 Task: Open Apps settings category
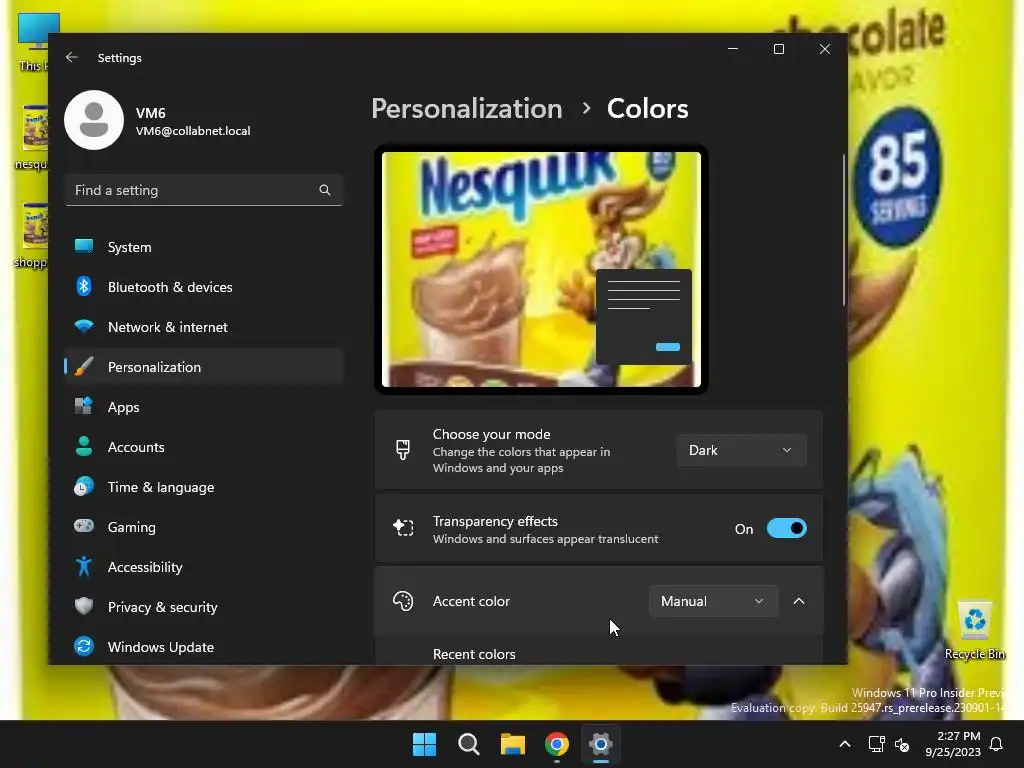[x=204, y=407]
